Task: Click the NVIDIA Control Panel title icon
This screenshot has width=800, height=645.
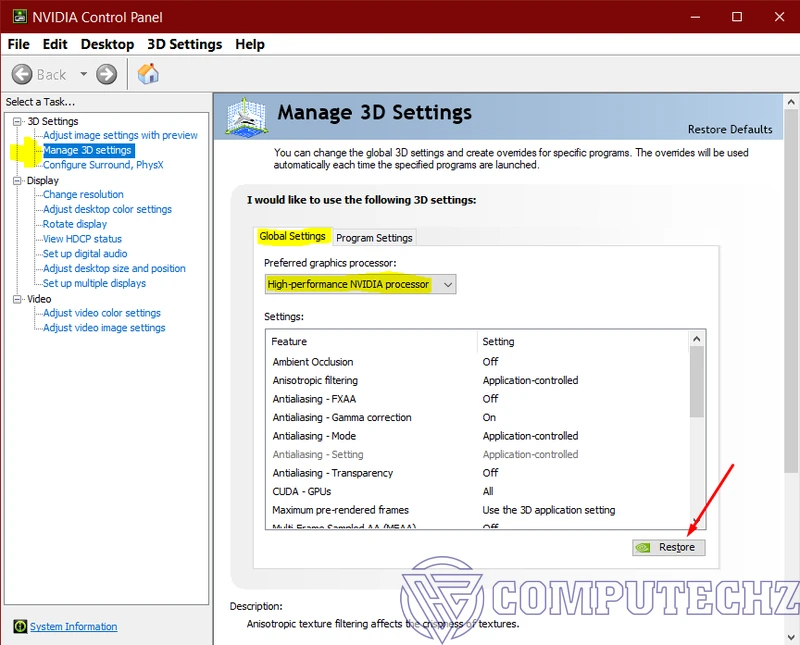Action: (x=19, y=17)
